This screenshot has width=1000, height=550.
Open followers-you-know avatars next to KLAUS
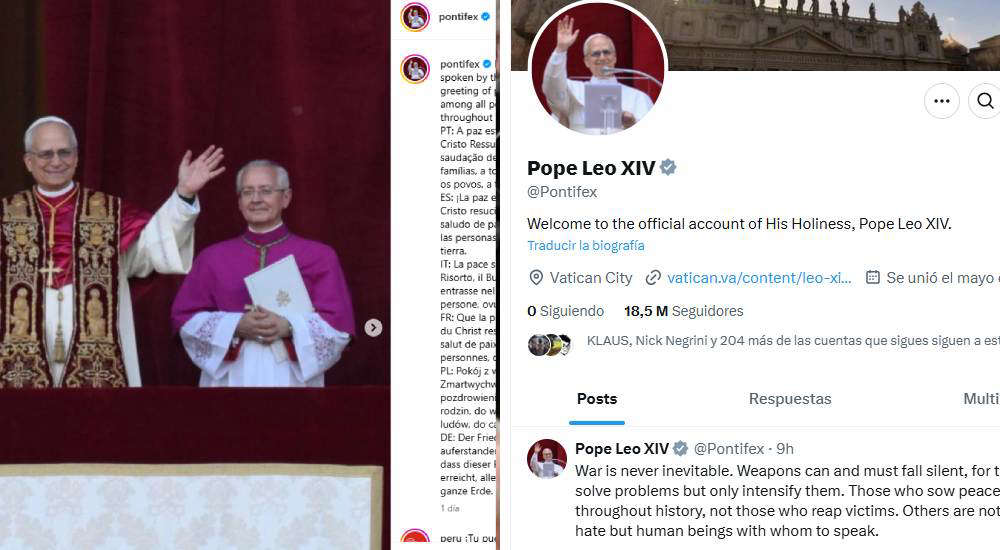pos(549,345)
